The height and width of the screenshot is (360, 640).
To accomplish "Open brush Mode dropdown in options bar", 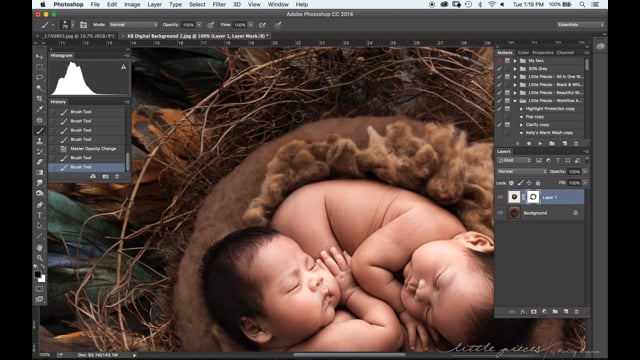I will pyautogui.click(x=133, y=25).
